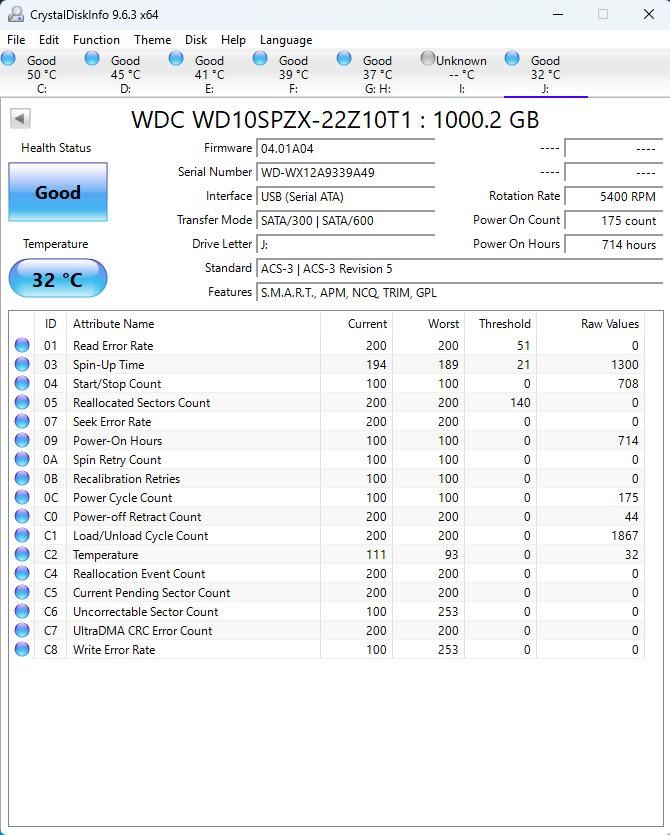Screen dimensions: 670x835
Task: Click status icon for Power Cycle Count
Action: pyautogui.click(x=22, y=497)
